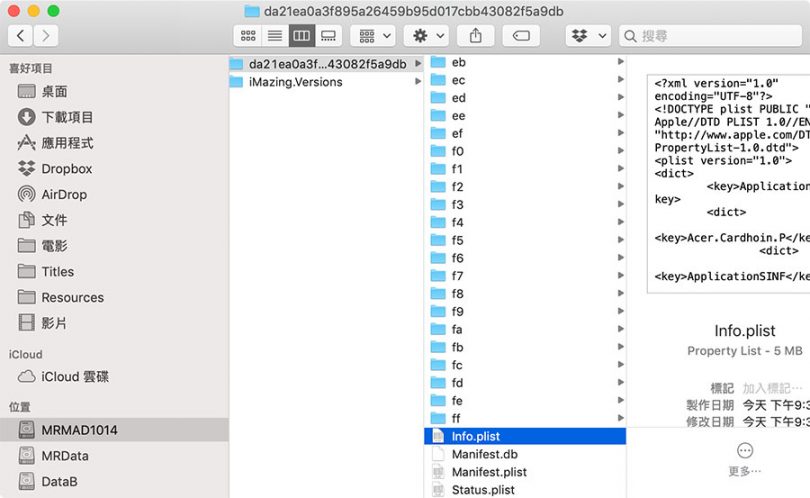
Task: Click Add Tags link in preview pane
Action: (x=773, y=388)
